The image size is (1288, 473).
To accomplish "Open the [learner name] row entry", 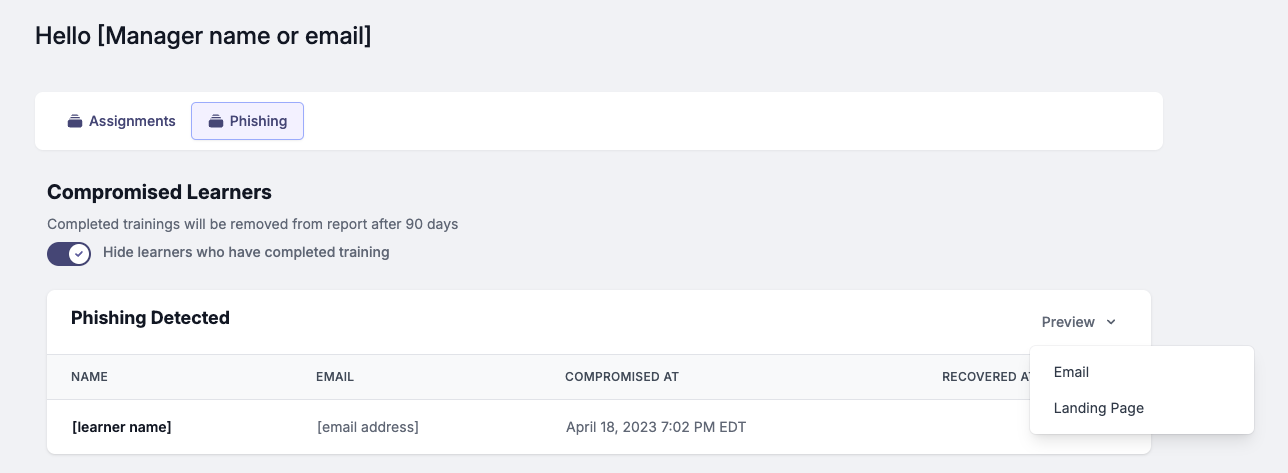I will [121, 427].
